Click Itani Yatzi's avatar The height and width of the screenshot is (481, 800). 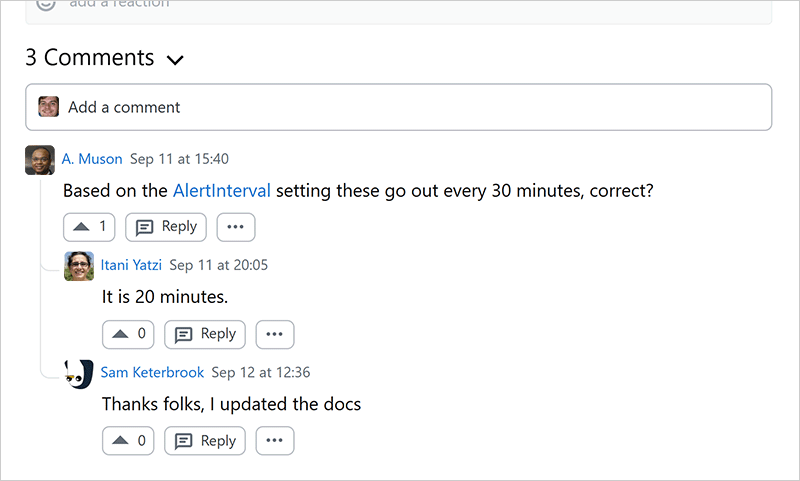pos(79,266)
